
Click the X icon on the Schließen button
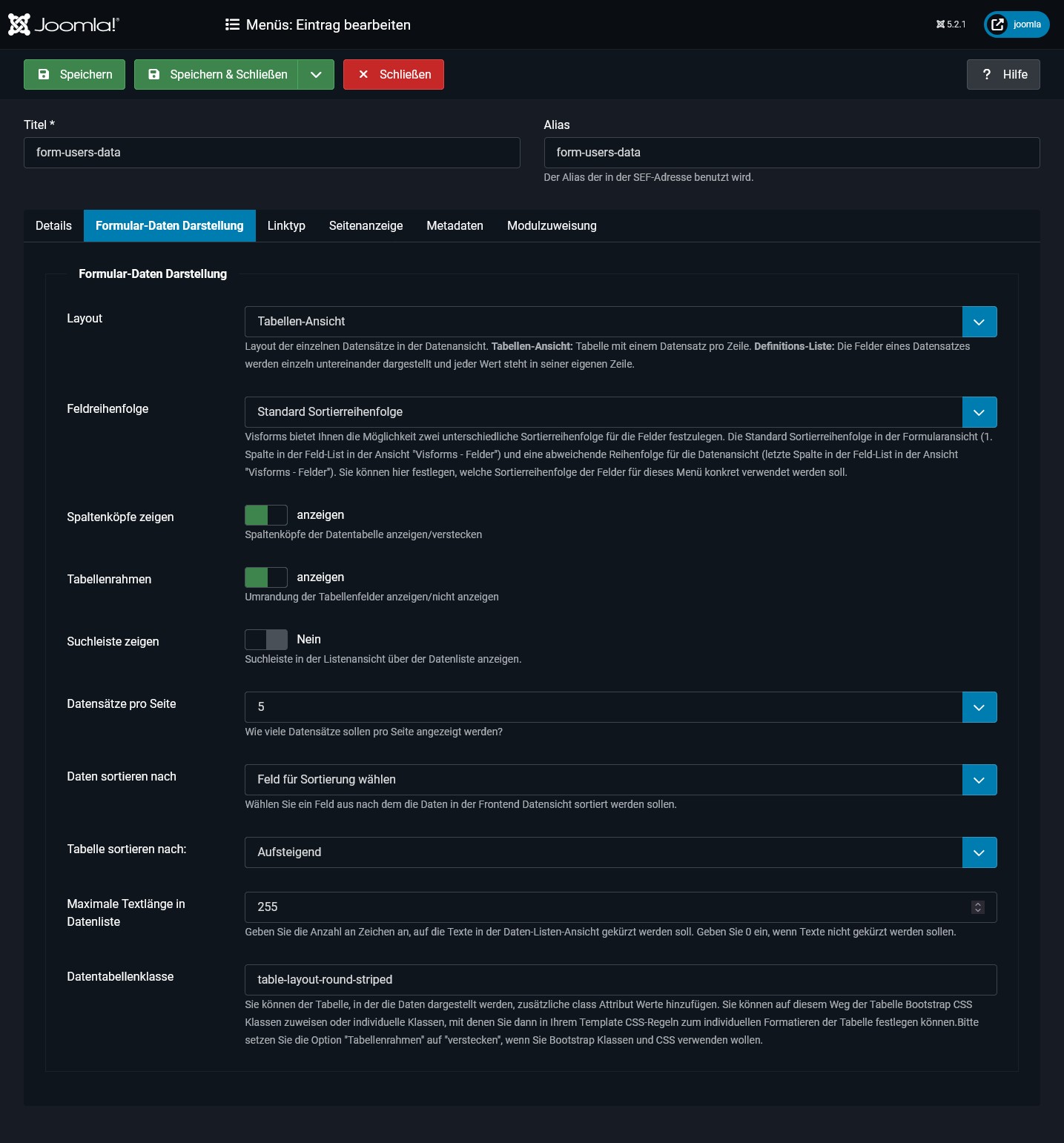click(x=364, y=74)
